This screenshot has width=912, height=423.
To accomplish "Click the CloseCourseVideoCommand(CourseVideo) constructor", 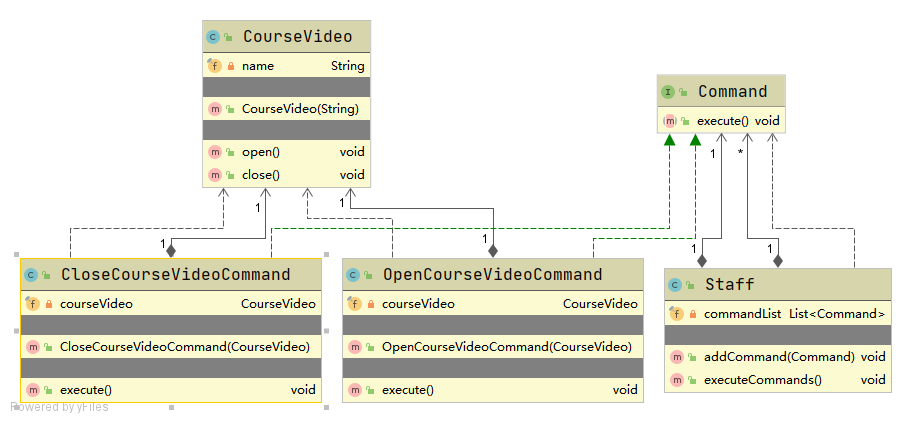I will 184,347.
